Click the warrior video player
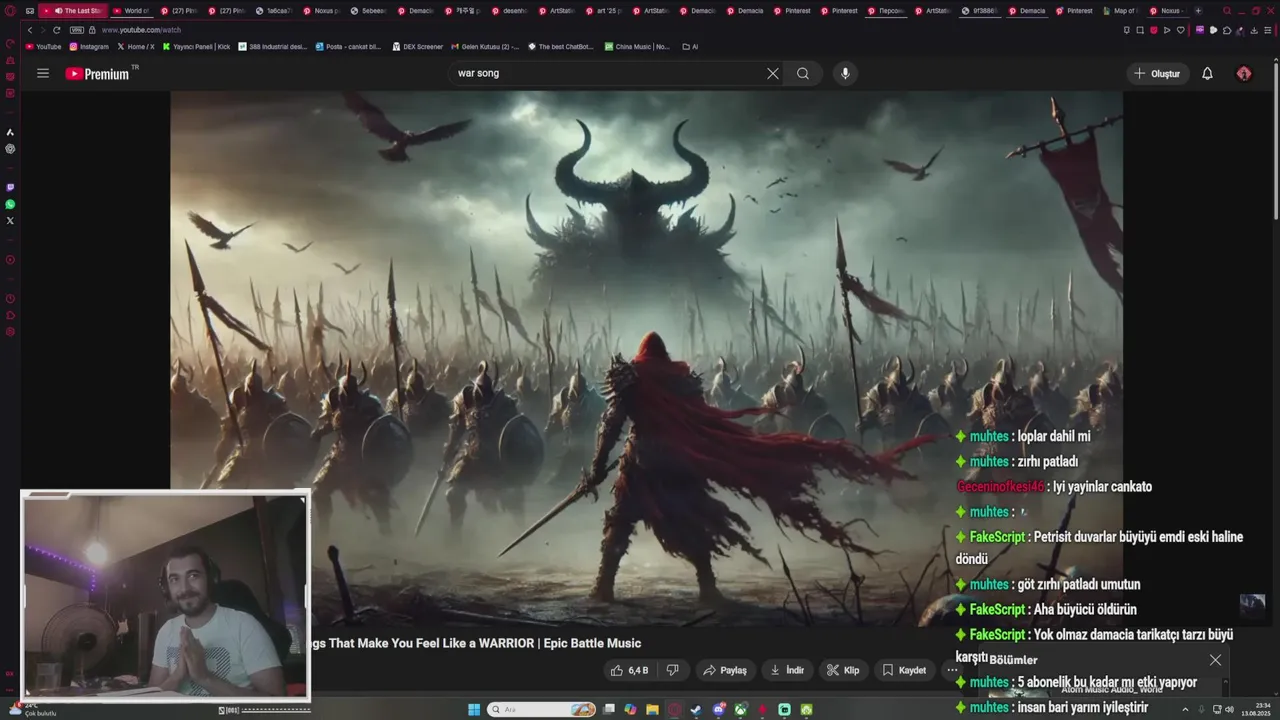The width and height of the screenshot is (1280, 720). (x=646, y=358)
